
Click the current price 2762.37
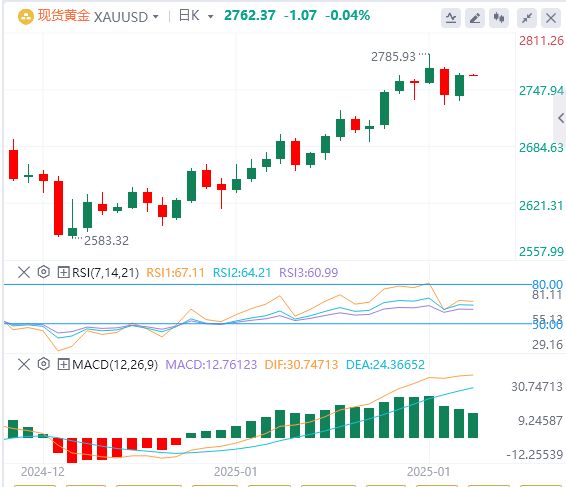[250, 16]
